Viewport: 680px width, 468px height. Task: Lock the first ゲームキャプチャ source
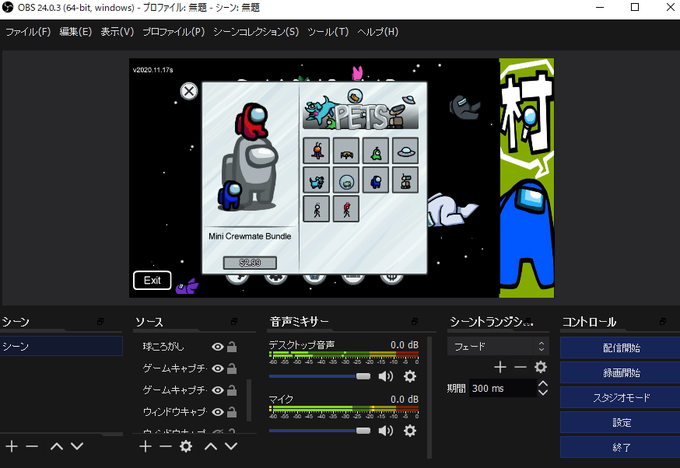[232, 368]
